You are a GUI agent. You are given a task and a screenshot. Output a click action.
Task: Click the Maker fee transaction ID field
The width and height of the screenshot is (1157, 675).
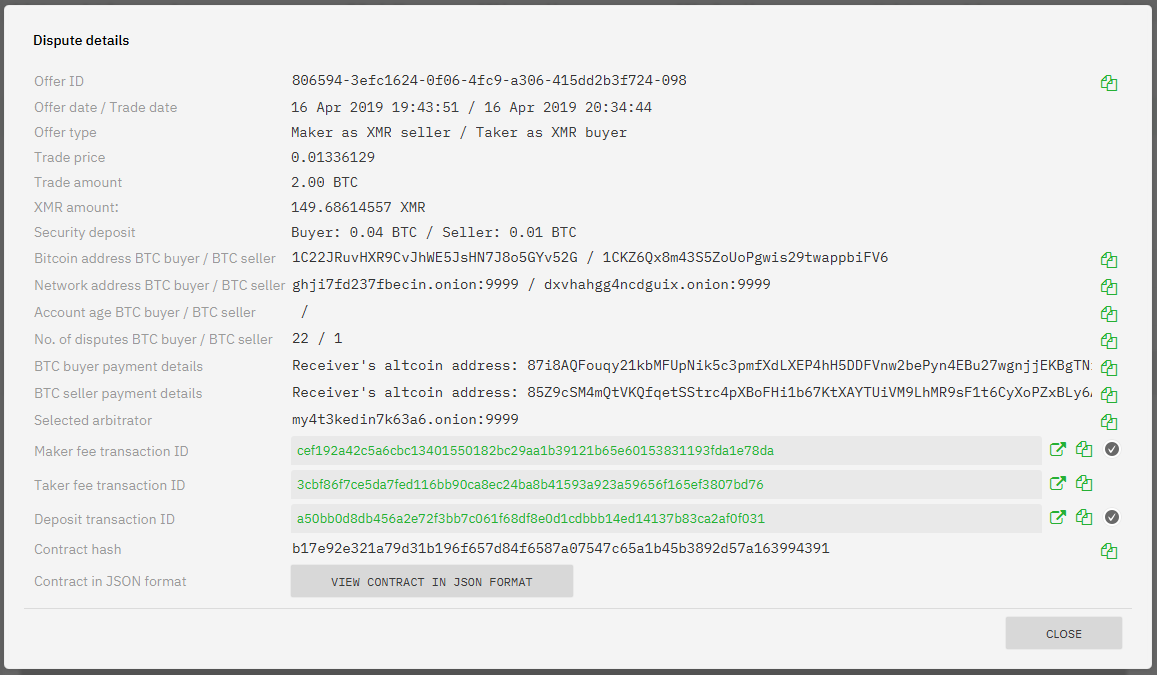point(666,451)
